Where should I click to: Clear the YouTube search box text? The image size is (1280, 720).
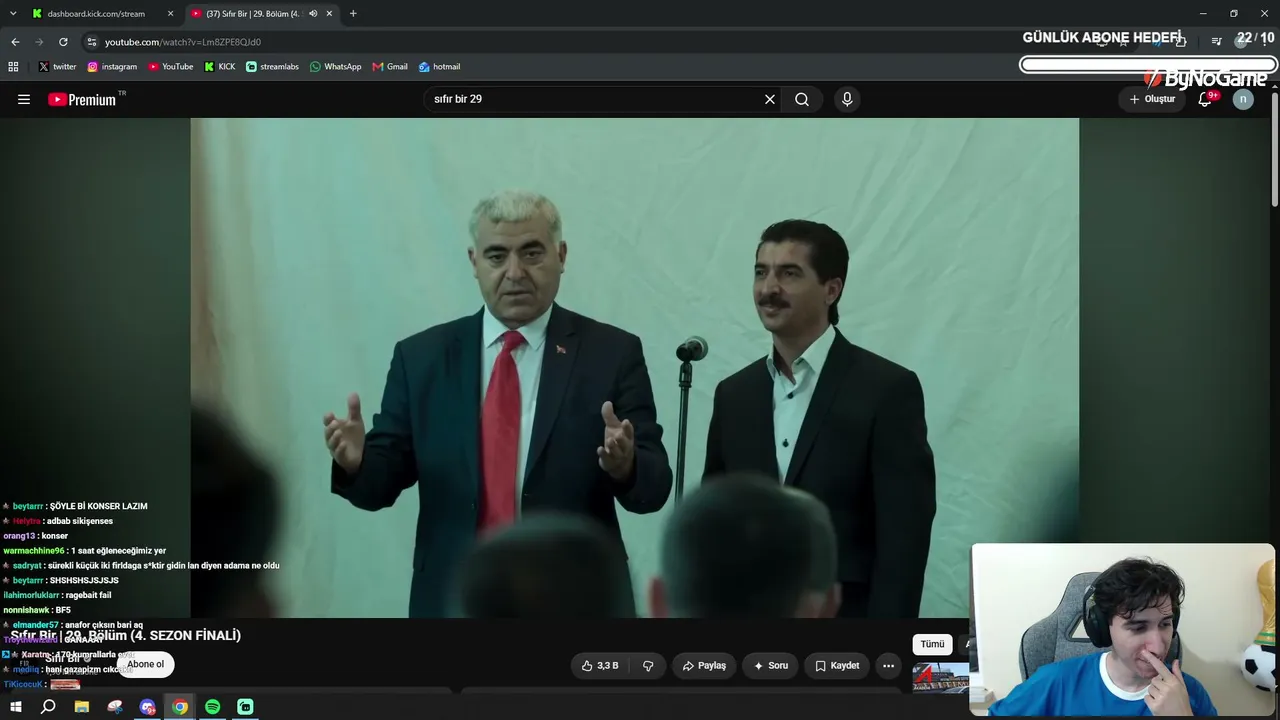click(x=770, y=99)
